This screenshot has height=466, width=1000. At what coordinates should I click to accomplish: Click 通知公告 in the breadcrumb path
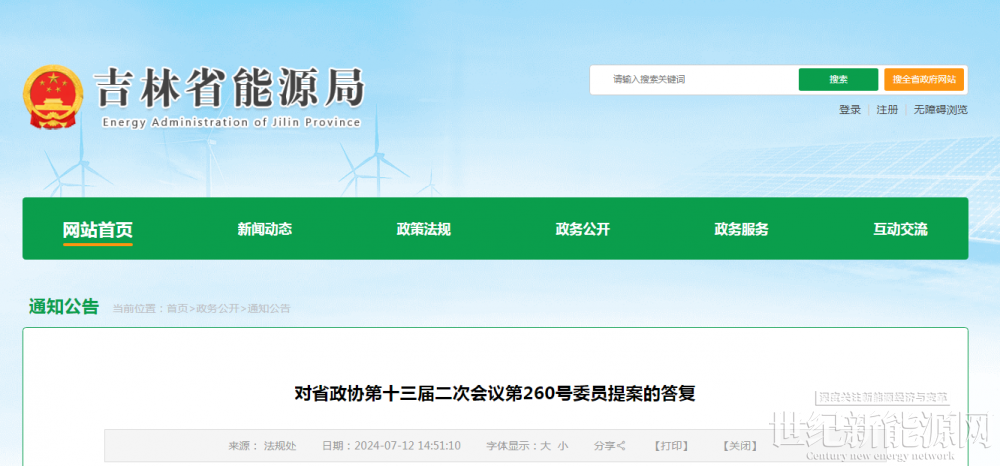[x=269, y=309]
